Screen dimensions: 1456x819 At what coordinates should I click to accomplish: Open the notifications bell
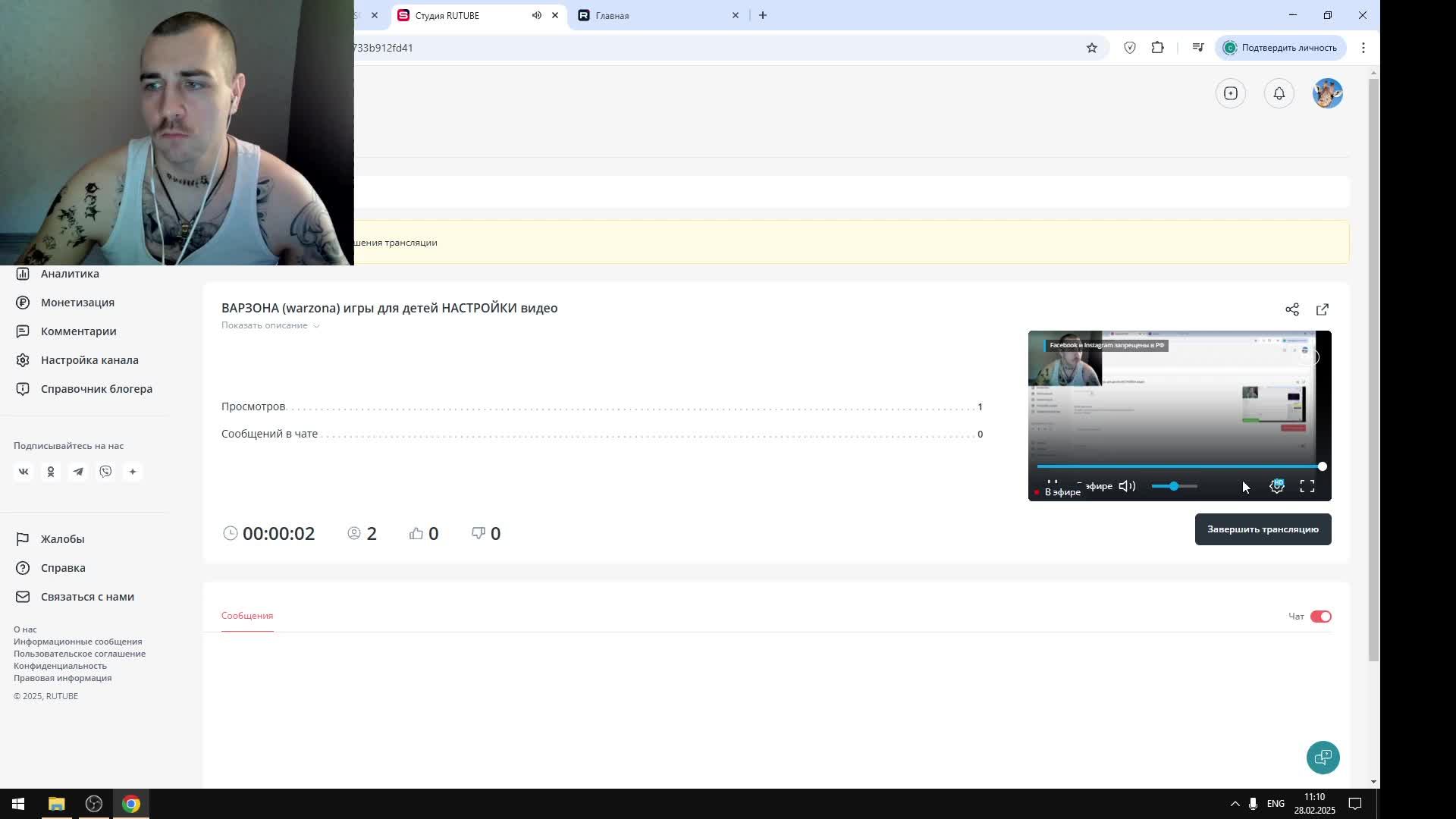pyautogui.click(x=1279, y=93)
